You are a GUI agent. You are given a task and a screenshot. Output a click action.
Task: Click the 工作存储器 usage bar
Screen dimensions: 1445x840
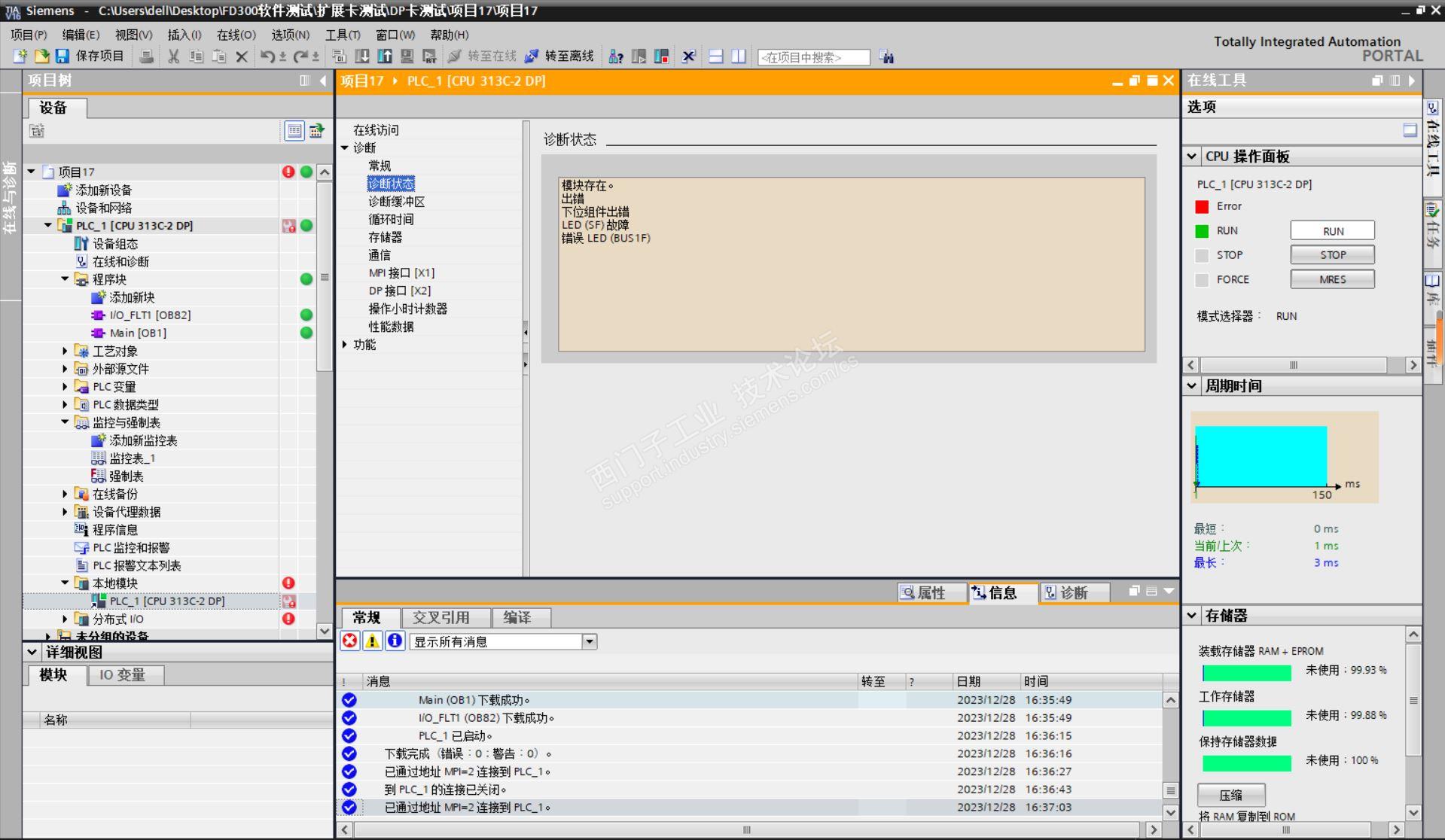(1247, 718)
